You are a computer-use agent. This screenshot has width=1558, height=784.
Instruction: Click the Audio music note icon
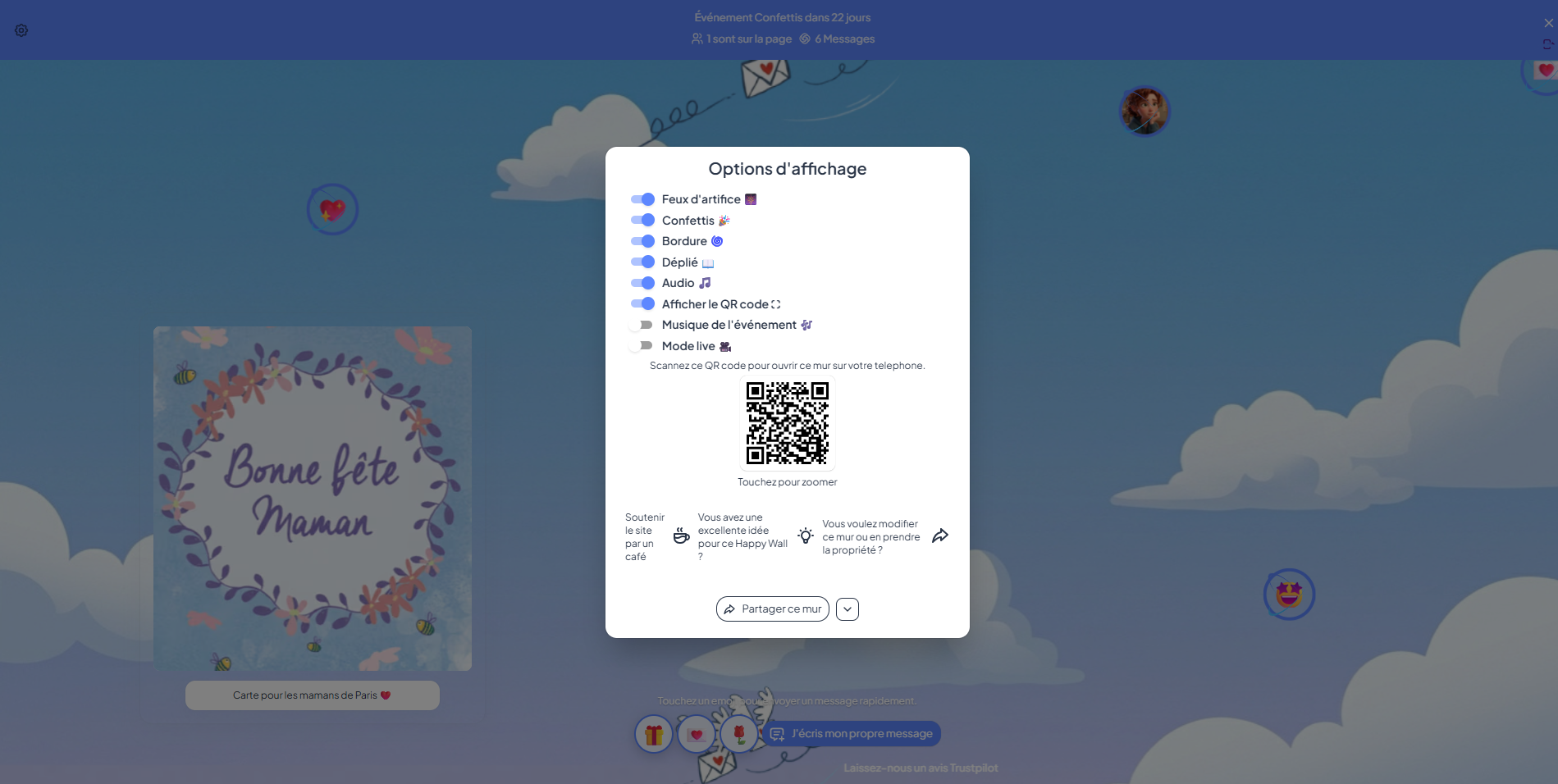coord(705,283)
